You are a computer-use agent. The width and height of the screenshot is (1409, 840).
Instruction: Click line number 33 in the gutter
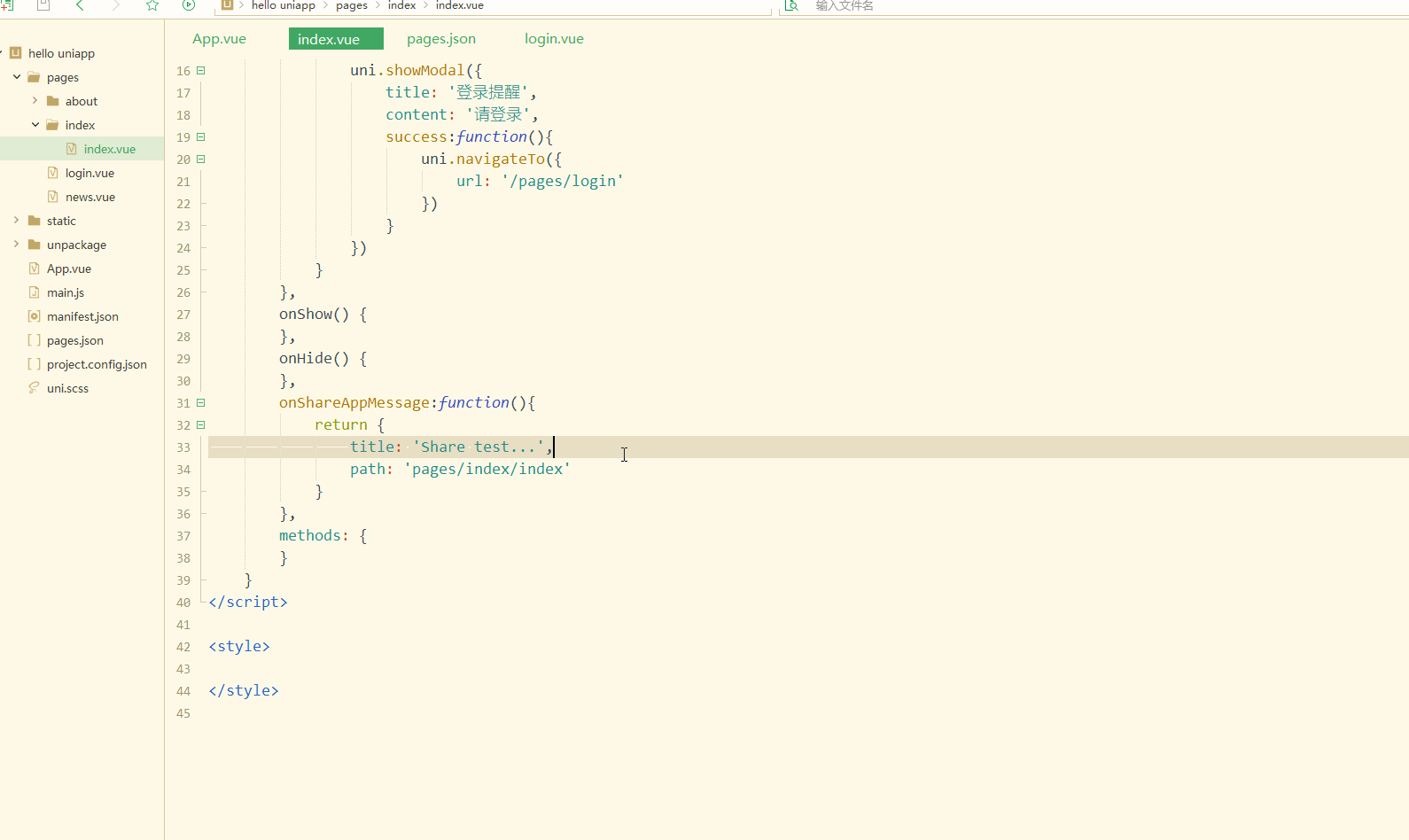(183, 447)
